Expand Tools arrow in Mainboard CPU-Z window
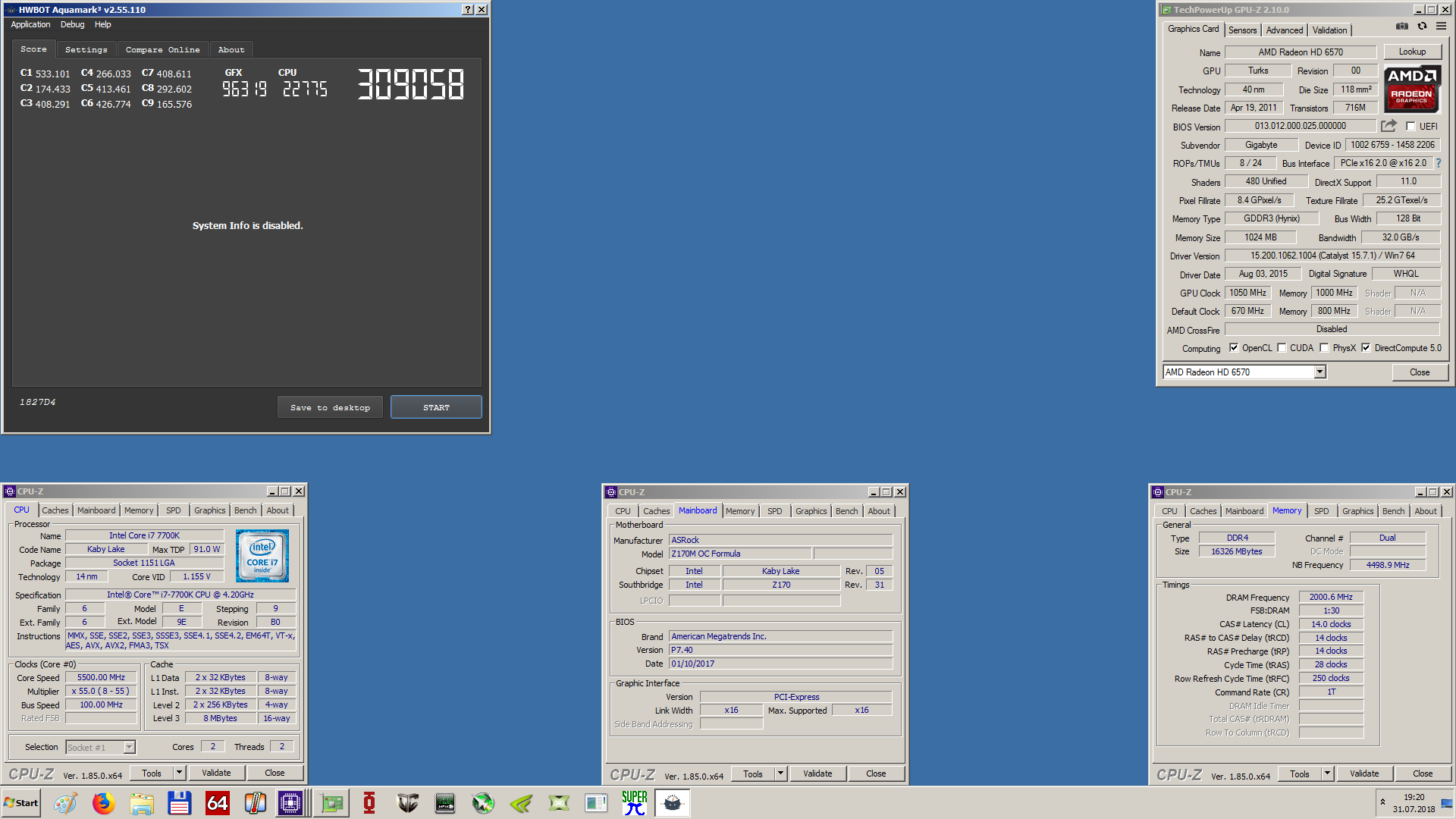 780,773
